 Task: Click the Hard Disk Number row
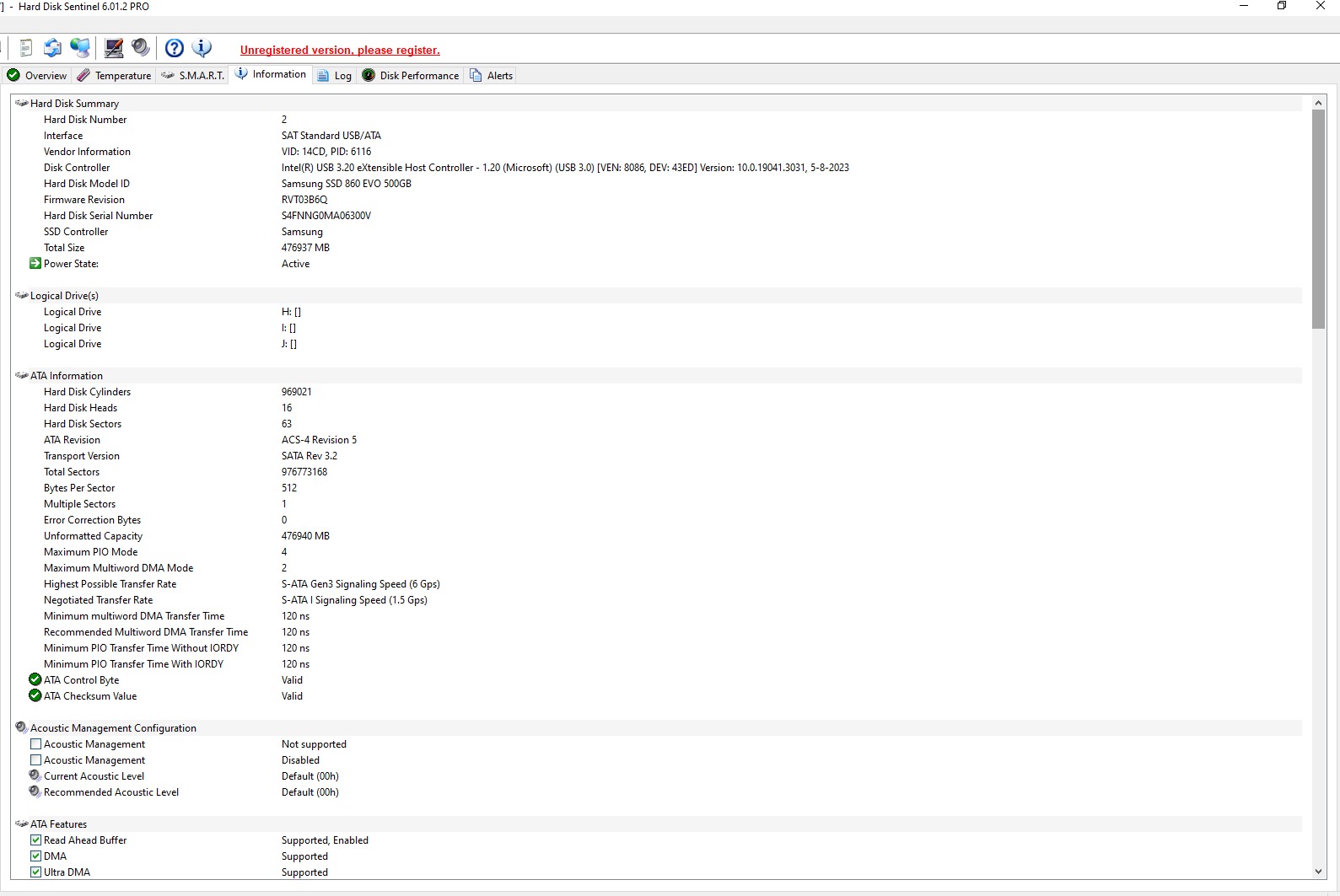click(x=658, y=120)
